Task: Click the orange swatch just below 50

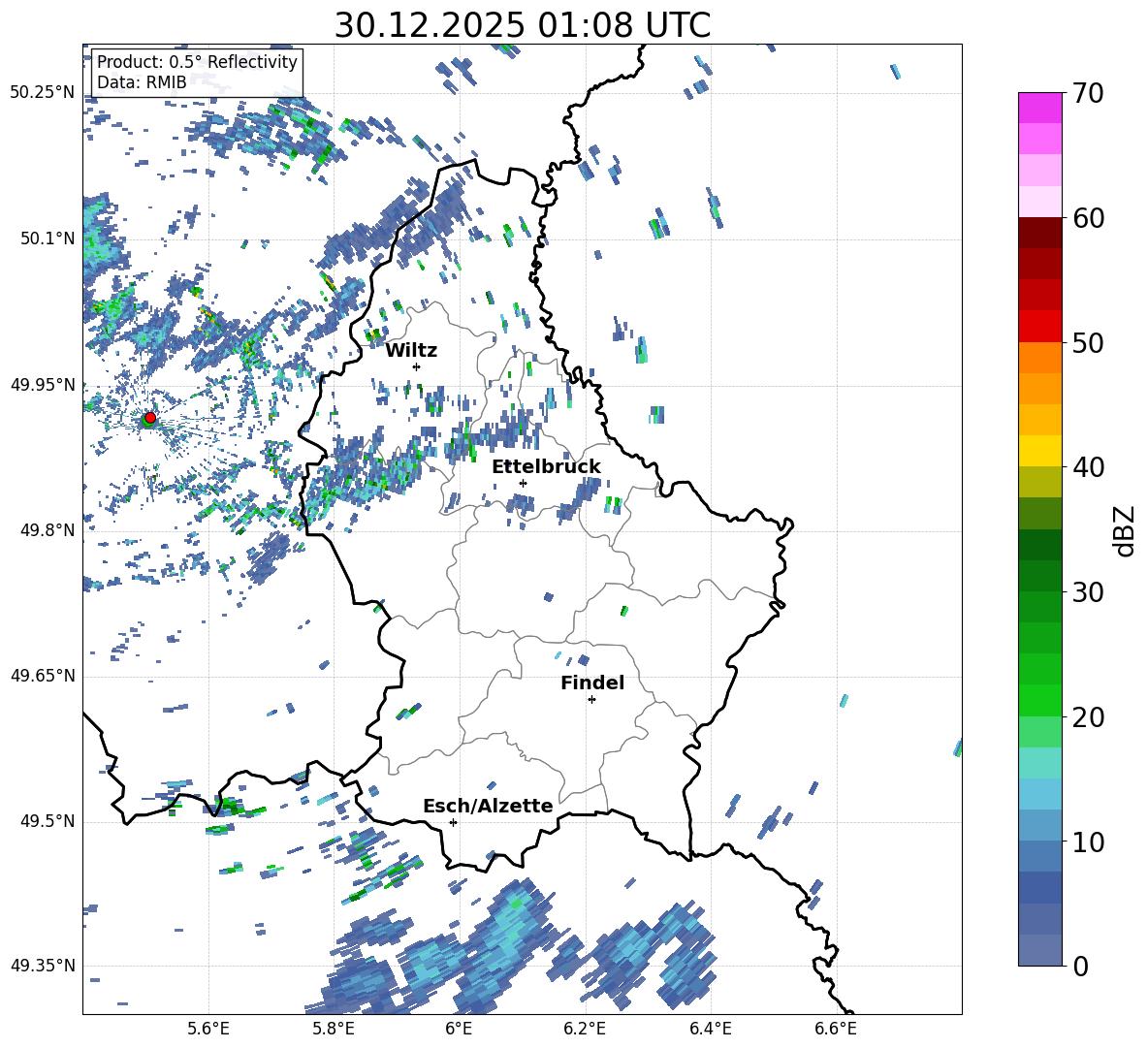Action: click(1040, 358)
